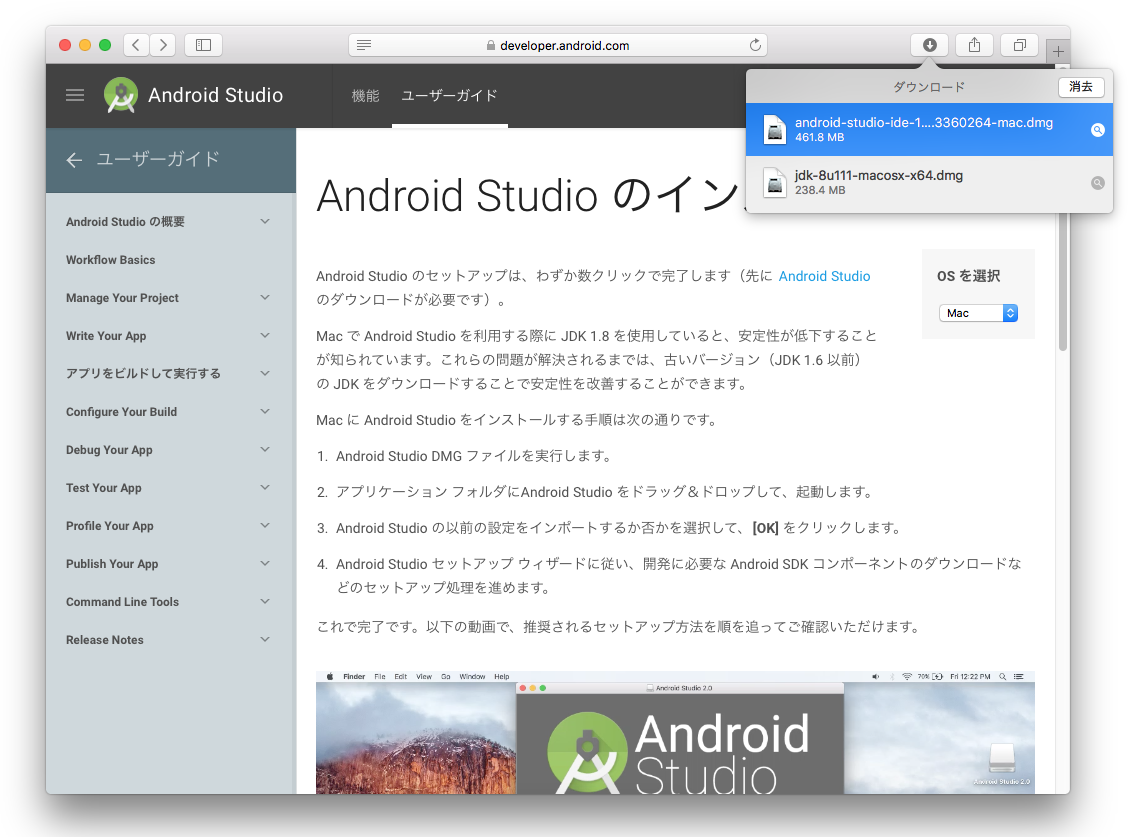Expand Write Your App chevron
Image resolution: width=1141 pixels, height=837 pixels.
tap(265, 336)
